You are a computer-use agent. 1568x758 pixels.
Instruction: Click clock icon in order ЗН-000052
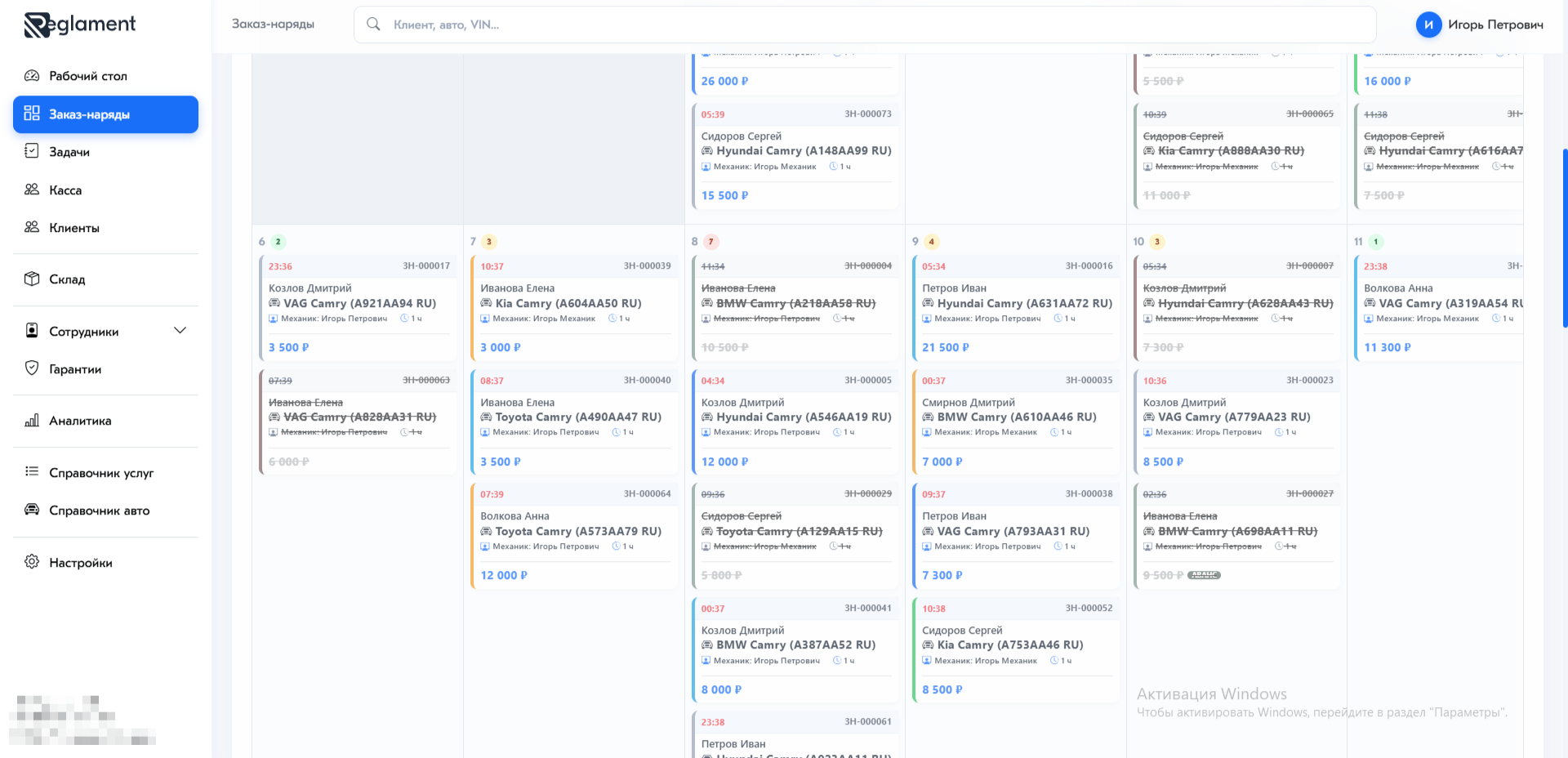pos(1054,661)
